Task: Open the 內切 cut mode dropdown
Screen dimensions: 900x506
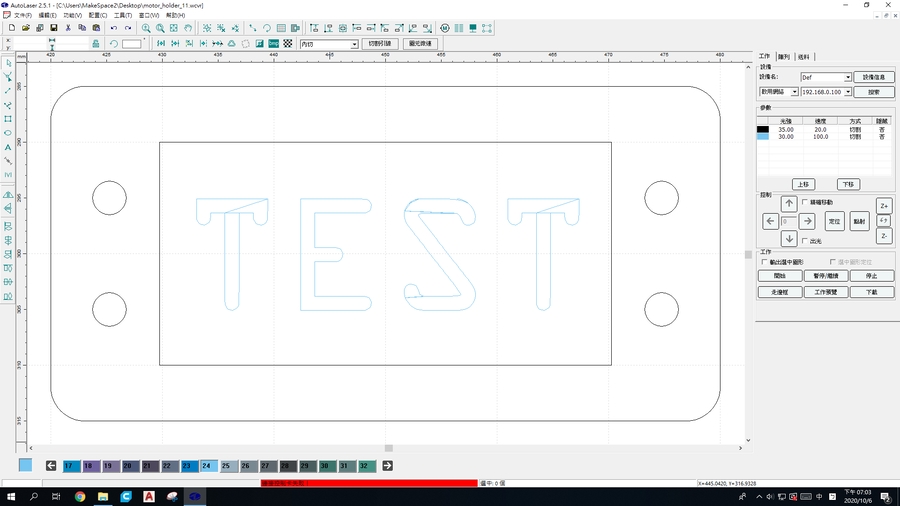Action: 353,44
